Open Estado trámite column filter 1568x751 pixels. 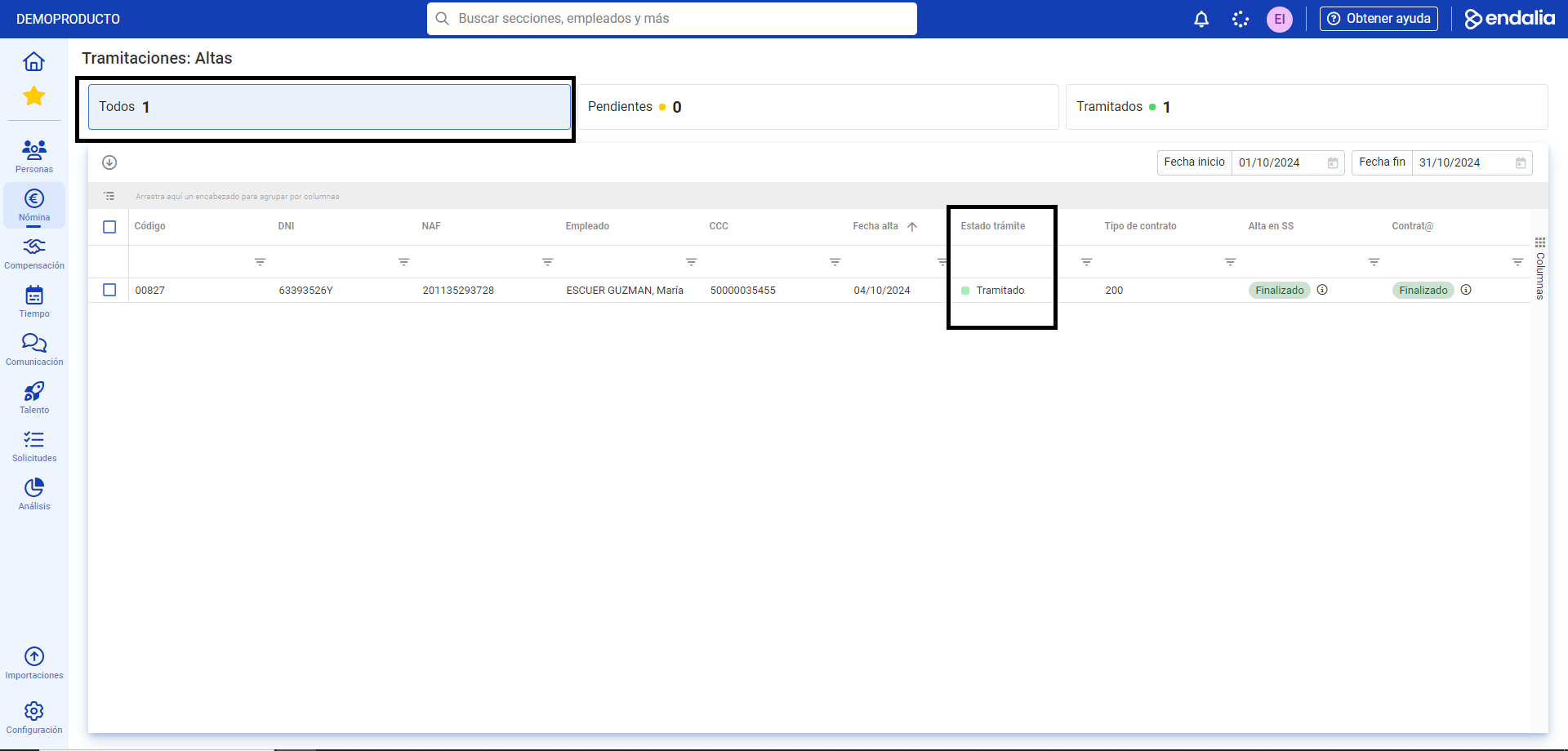(1086, 262)
